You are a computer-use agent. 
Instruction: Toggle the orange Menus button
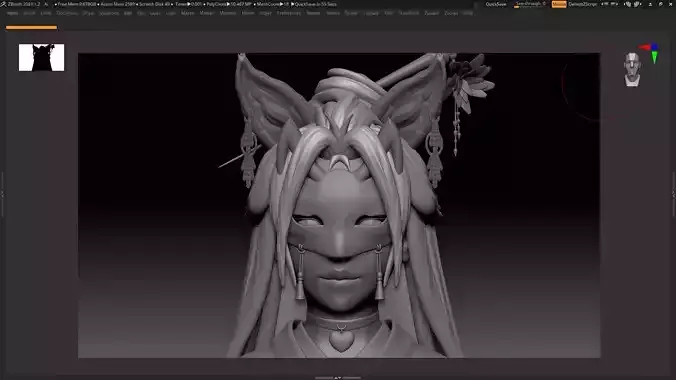(559, 4)
